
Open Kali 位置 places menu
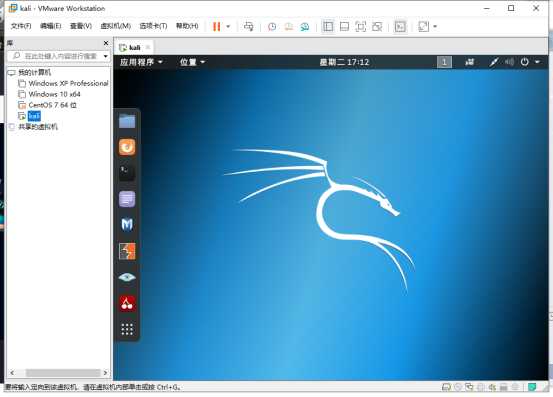[192, 62]
